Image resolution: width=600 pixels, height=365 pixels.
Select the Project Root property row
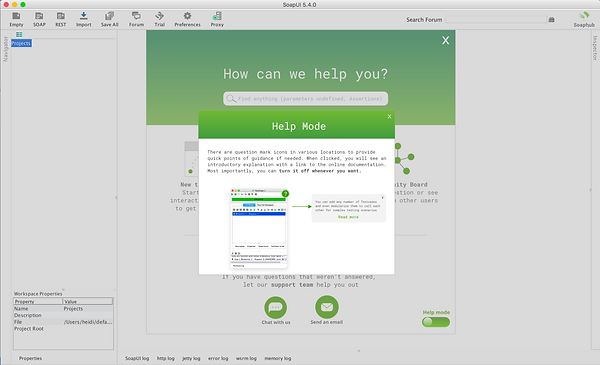[x=63, y=329]
